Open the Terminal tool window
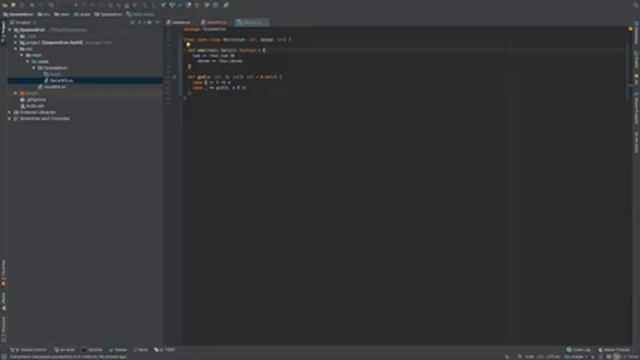The width and height of the screenshot is (640, 360). coord(92,350)
